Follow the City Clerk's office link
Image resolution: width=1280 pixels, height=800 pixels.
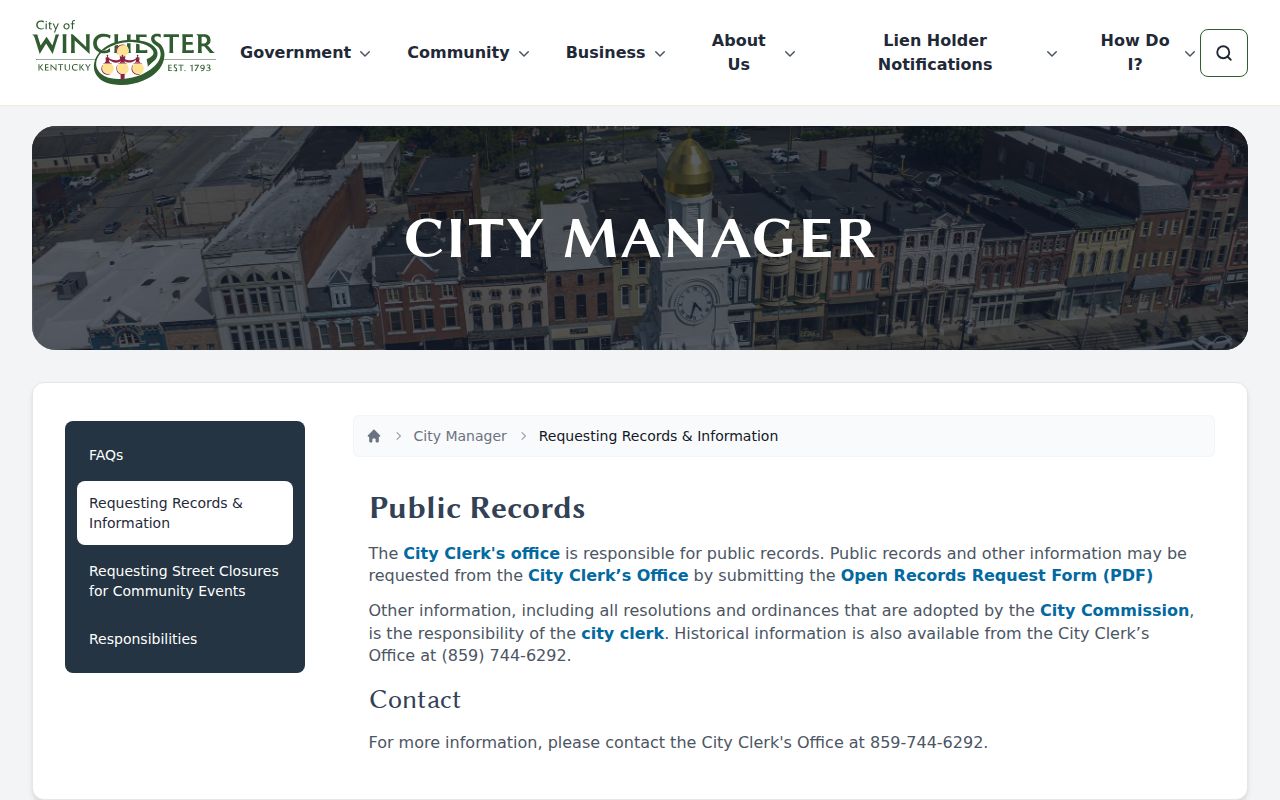pyautogui.click(x=481, y=553)
